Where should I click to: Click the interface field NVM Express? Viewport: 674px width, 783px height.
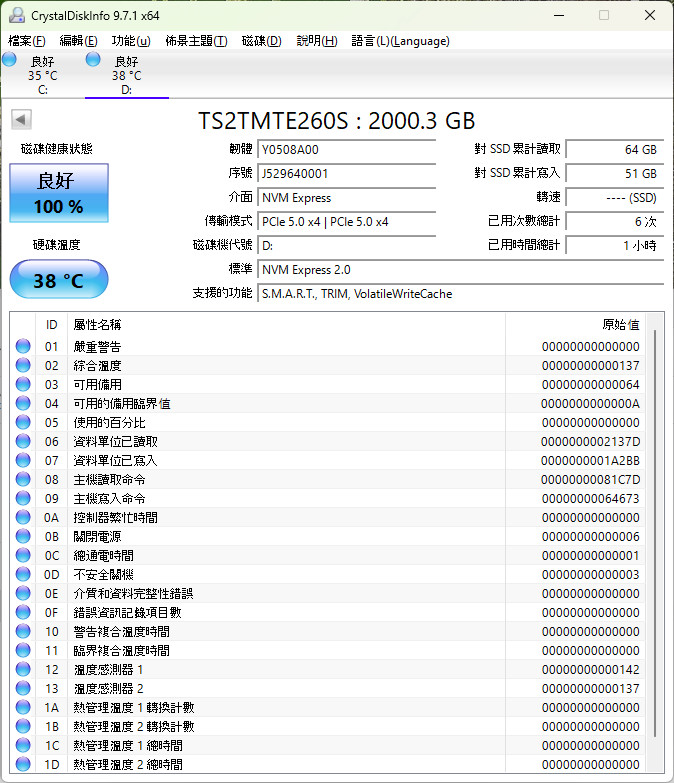point(346,198)
